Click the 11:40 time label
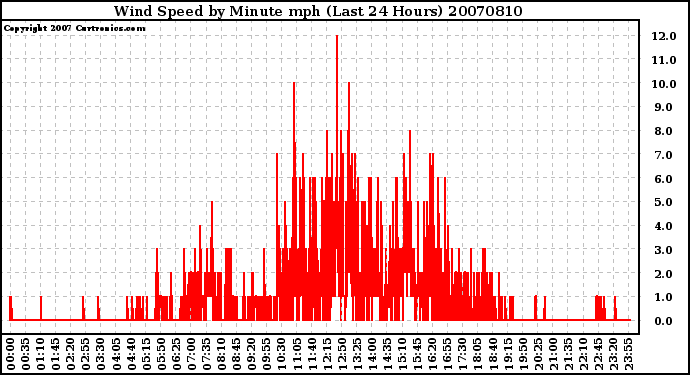690x375 pixels. (312, 354)
